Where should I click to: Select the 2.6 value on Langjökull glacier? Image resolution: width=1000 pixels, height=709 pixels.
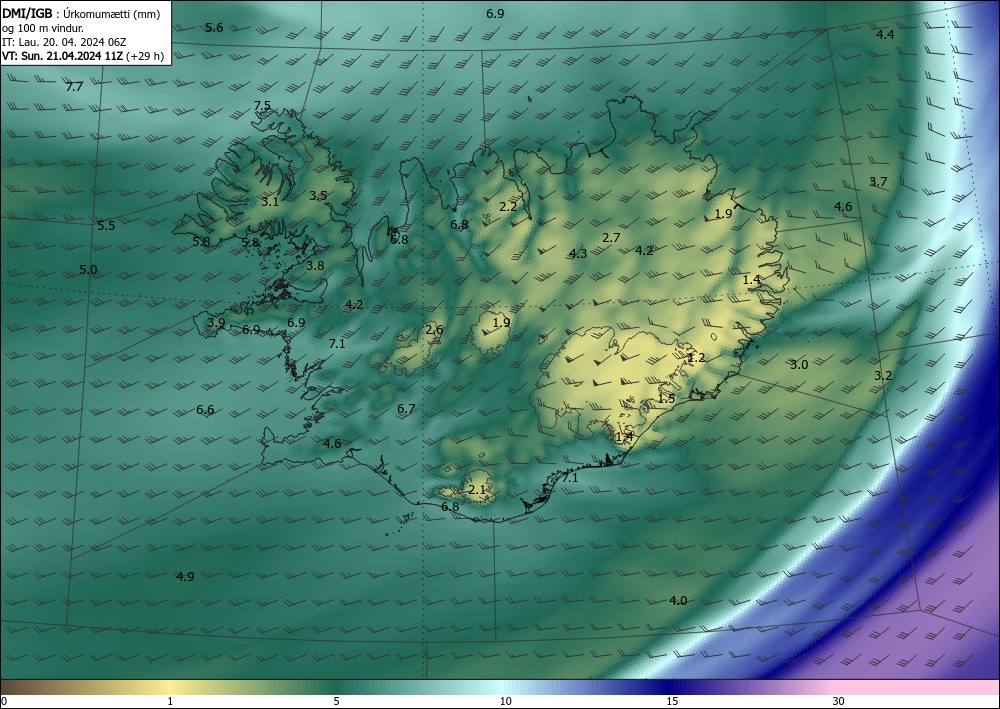coord(434,330)
